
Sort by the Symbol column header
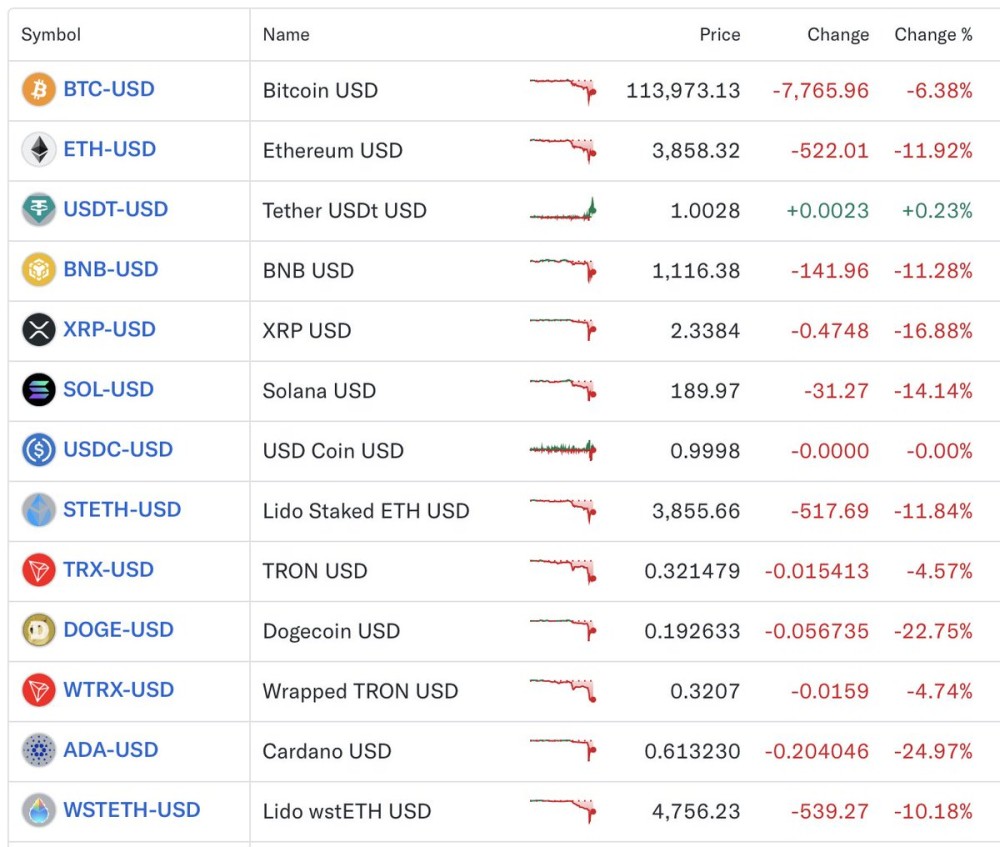pyautogui.click(x=51, y=35)
